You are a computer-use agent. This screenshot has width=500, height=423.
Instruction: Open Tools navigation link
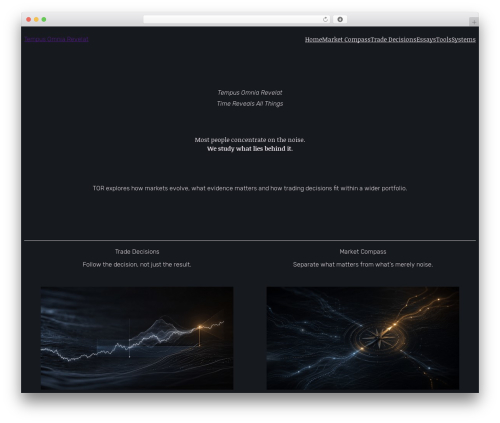443,39
